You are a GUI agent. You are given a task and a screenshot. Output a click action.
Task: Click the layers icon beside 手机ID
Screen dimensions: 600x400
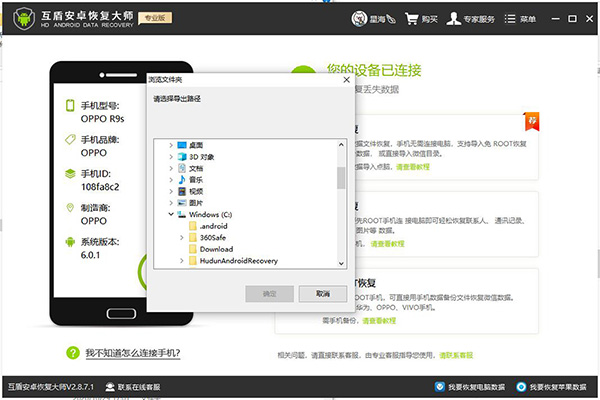(x=70, y=173)
